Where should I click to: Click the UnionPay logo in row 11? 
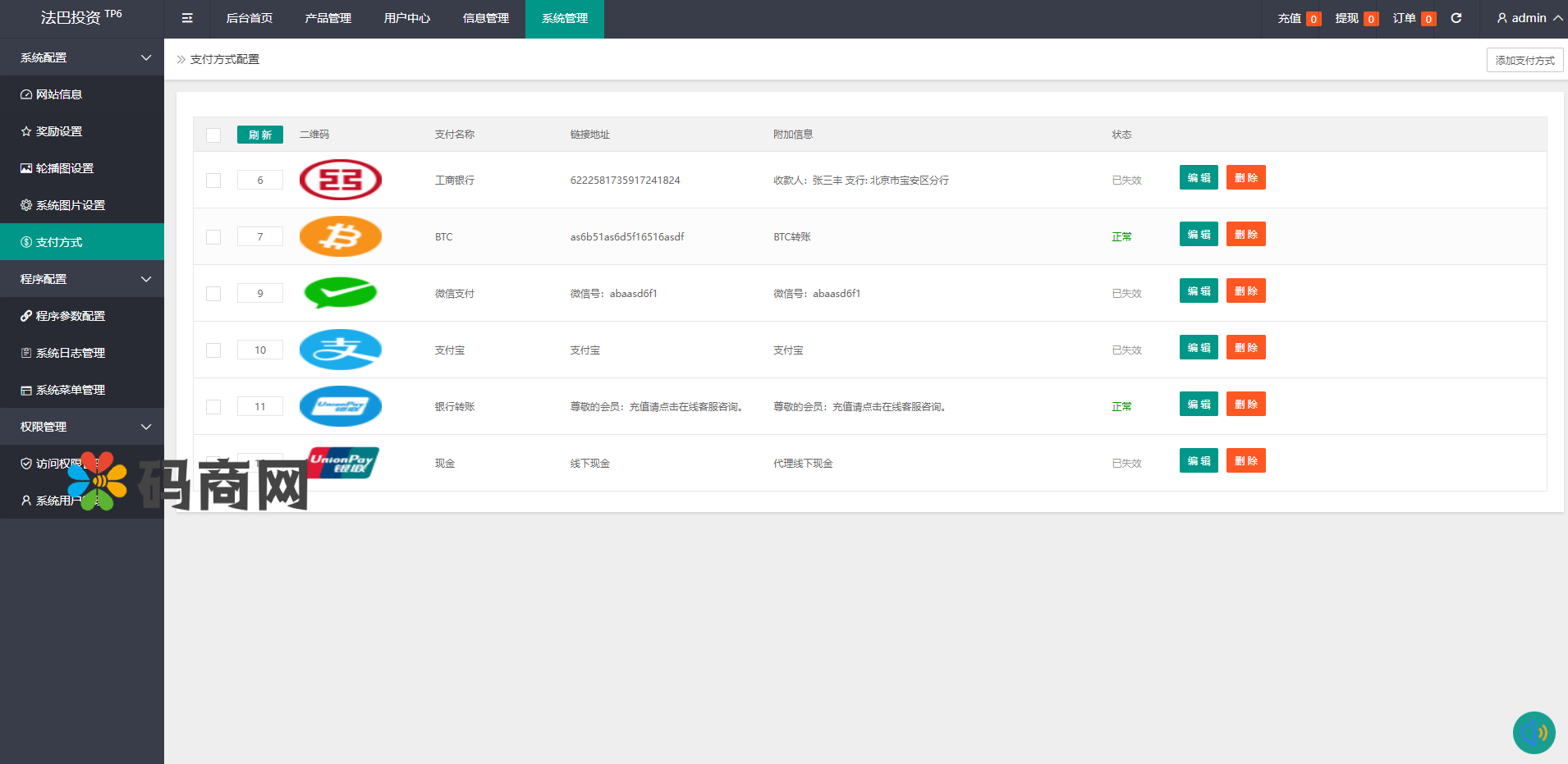tap(340, 406)
